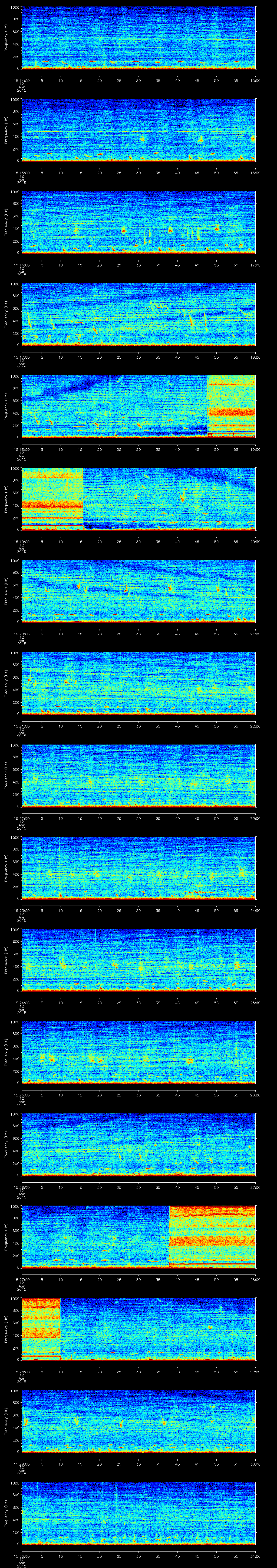This screenshot has width=277, height=1568.
Task: Click the '15:20:00' time axis label
Action: pos(21,634)
